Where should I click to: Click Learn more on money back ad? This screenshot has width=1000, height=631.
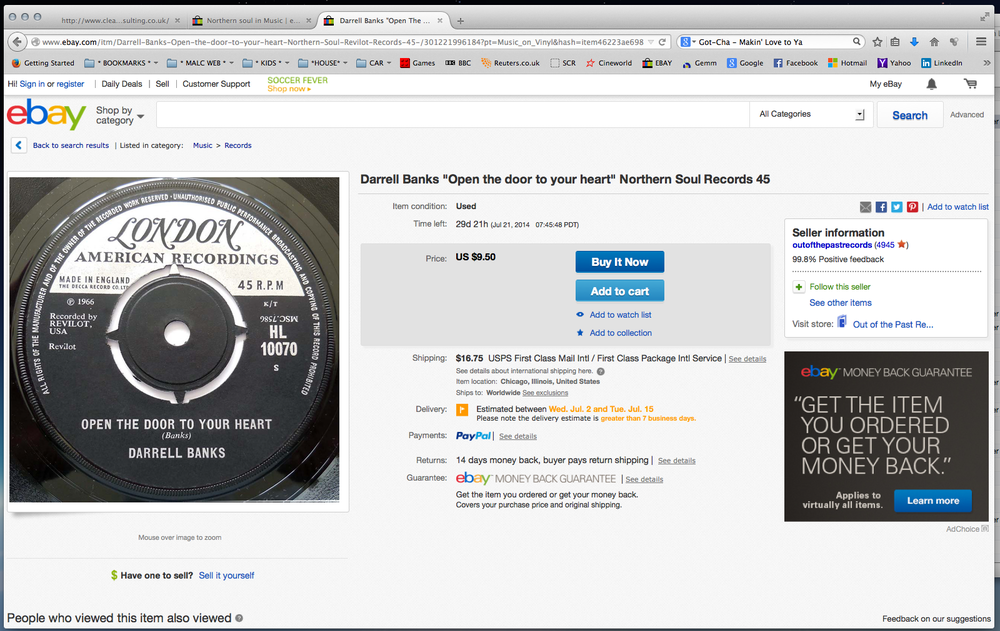pyautogui.click(x=933, y=501)
